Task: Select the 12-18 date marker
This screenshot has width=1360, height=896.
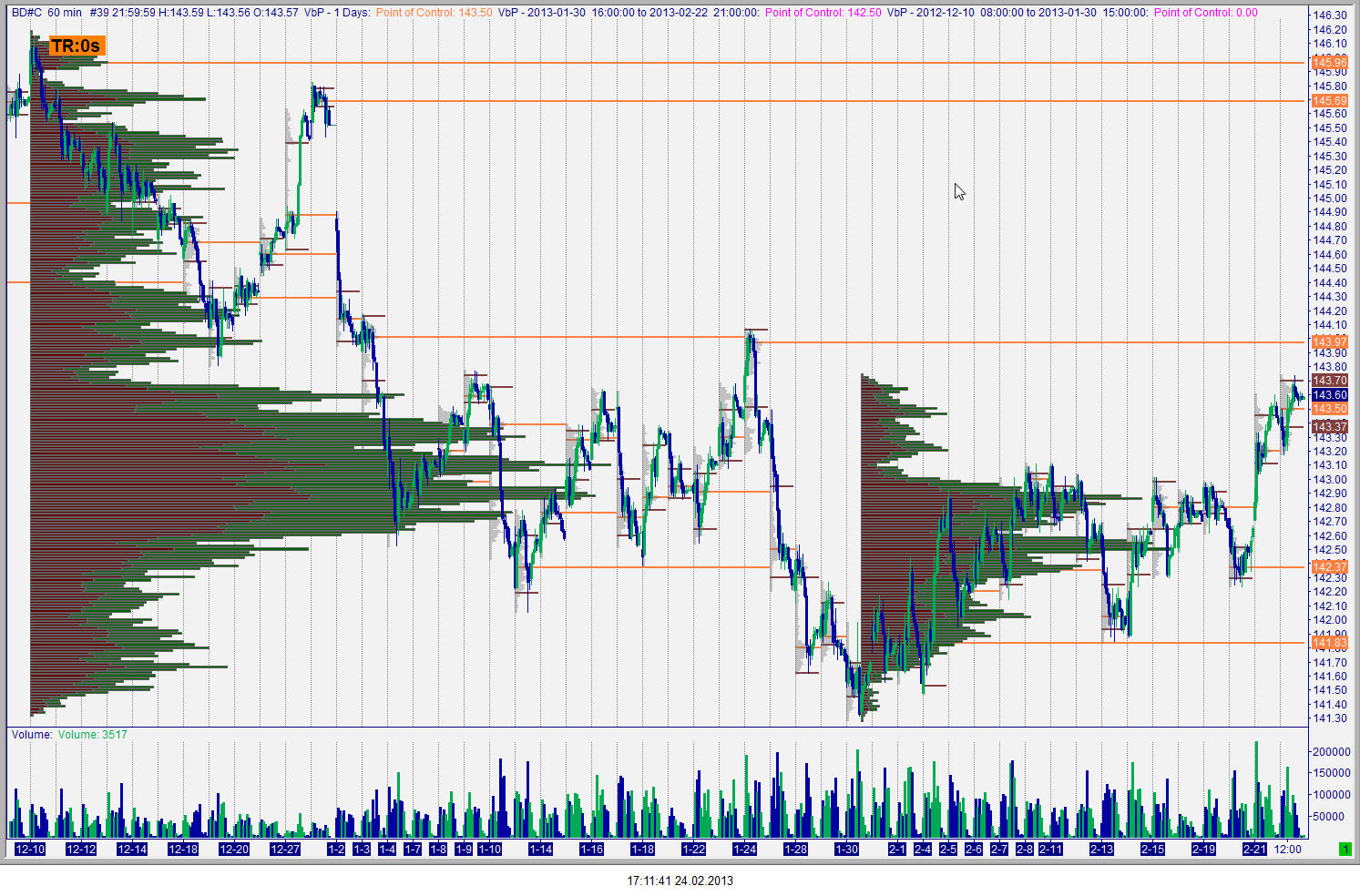Action: pyautogui.click(x=183, y=849)
